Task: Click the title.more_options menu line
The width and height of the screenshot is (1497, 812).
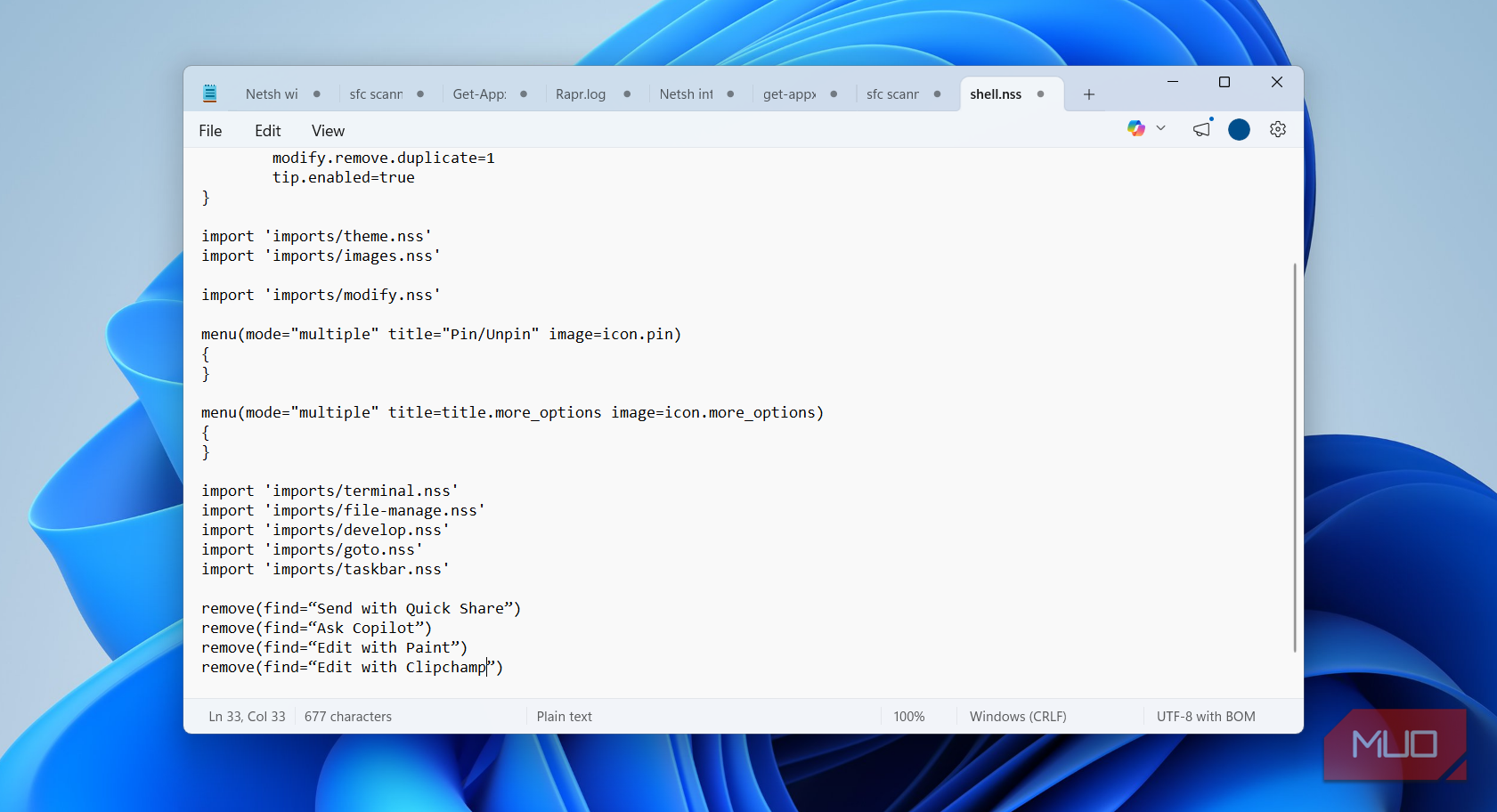Action: pyautogui.click(x=512, y=412)
